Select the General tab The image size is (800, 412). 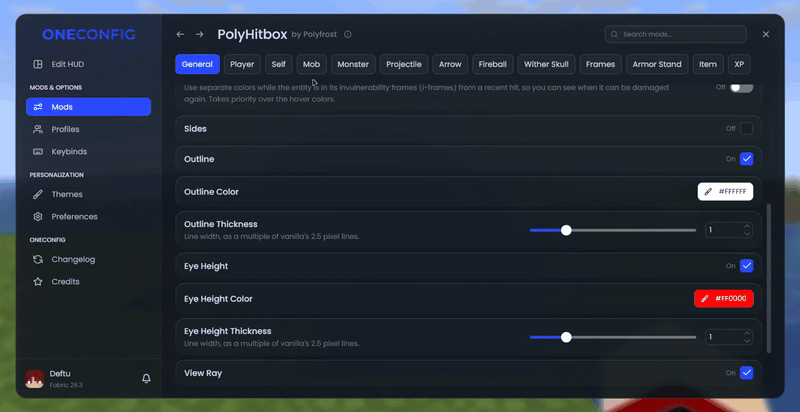tap(197, 64)
